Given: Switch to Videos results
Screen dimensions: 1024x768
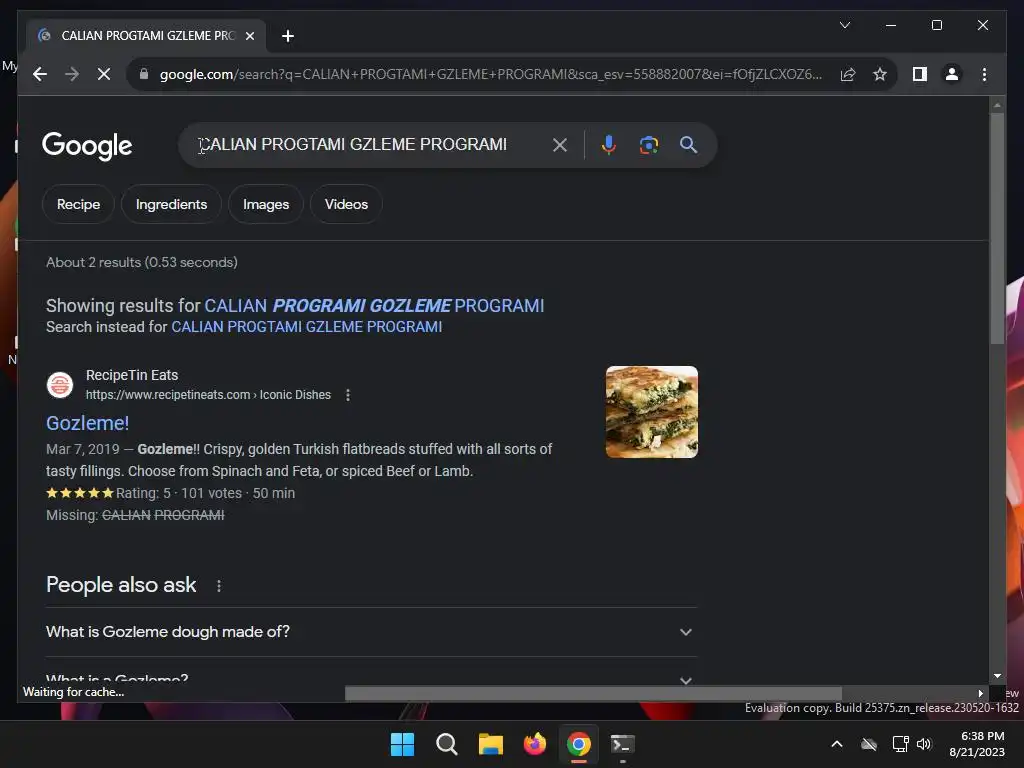Looking at the screenshot, I should tap(346, 204).
